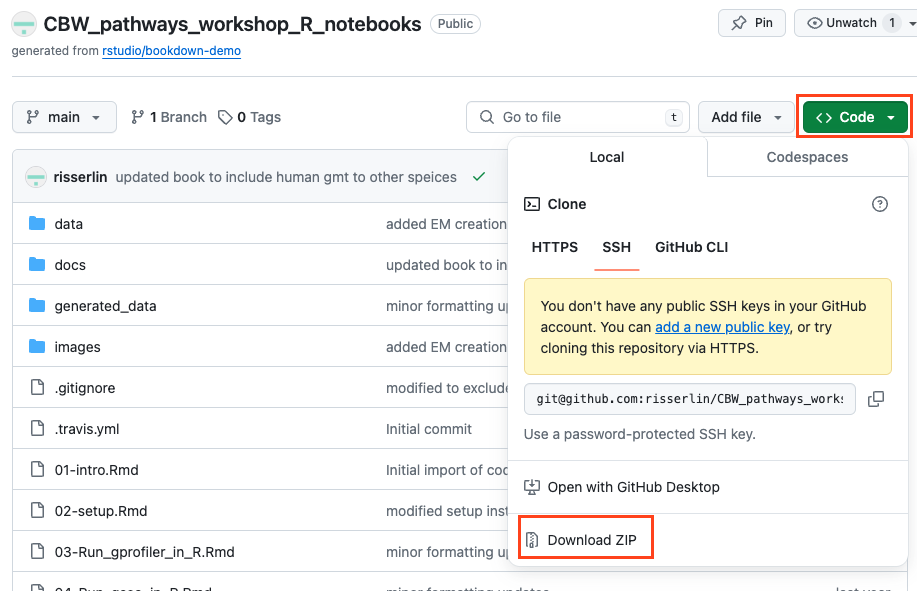
Task: Click the green commit status checkmark
Action: (x=479, y=177)
